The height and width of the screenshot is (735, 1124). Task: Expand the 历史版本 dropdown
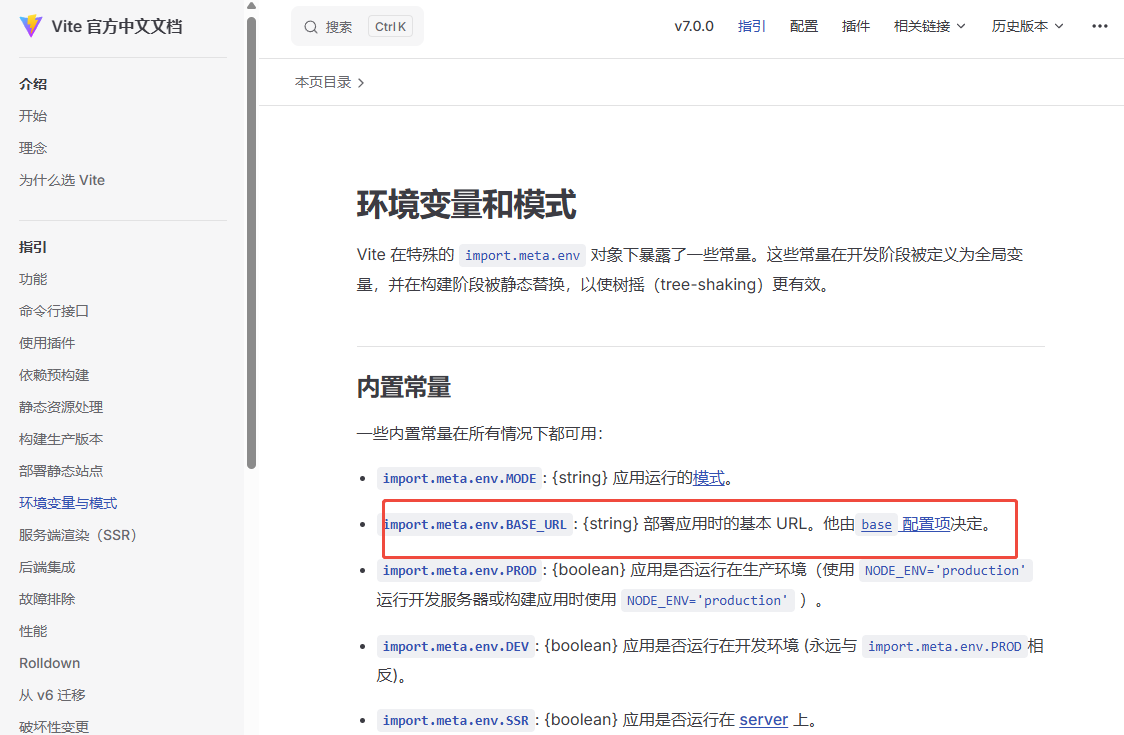(x=1027, y=27)
